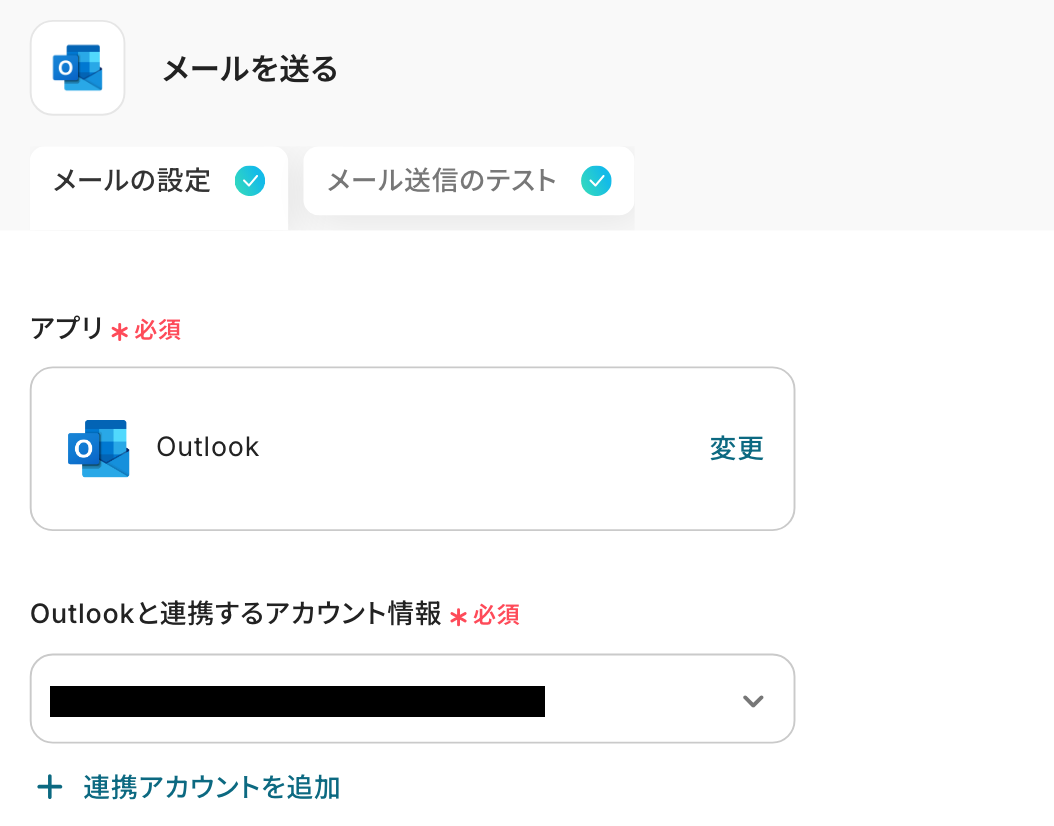Click the plus icon for adding account
Screen dimensions: 1054x826
click(x=48, y=788)
